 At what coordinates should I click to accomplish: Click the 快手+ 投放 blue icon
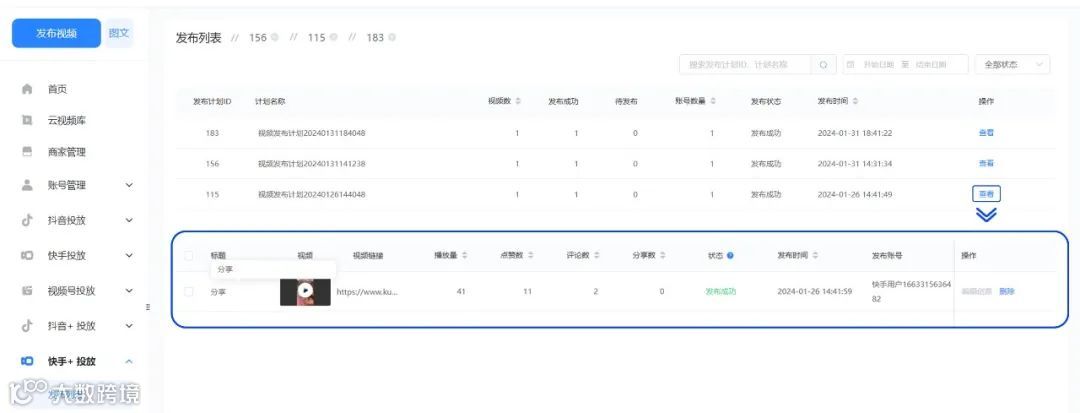27,361
